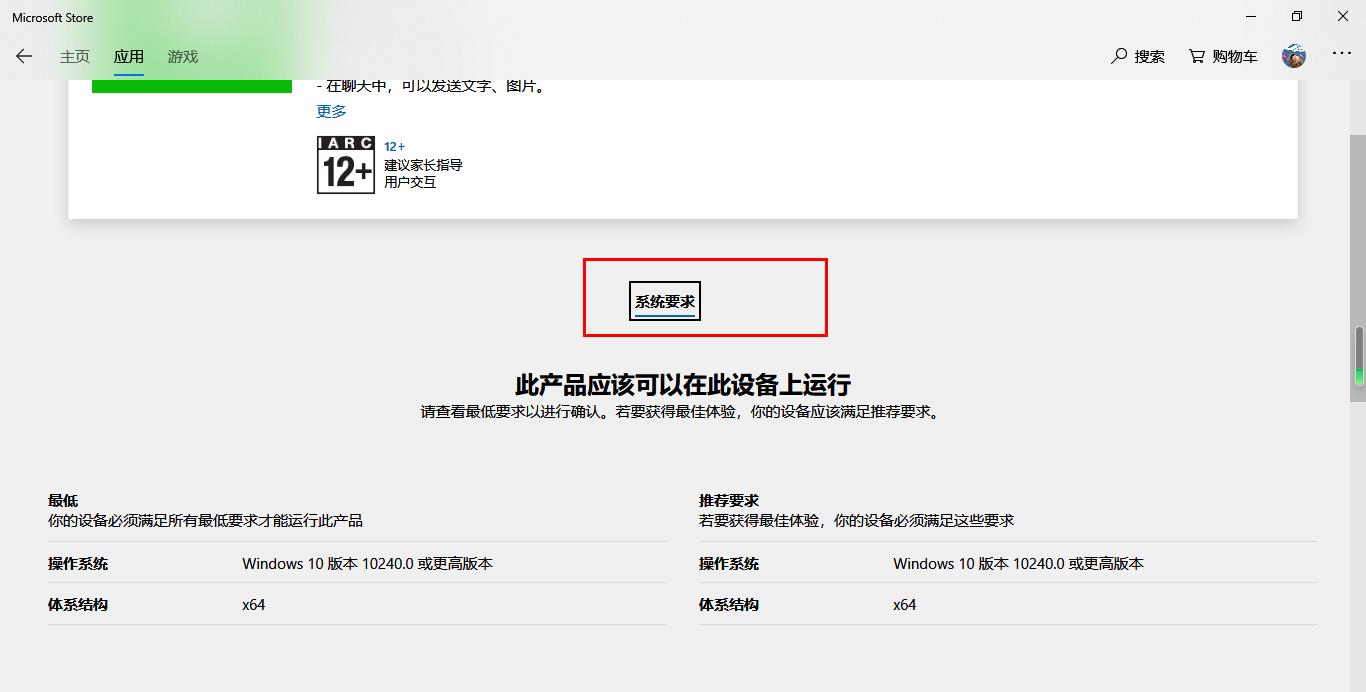Image resolution: width=1366 pixels, height=692 pixels.
Task: Open the 购物车 shopping cart
Action: pyautogui.click(x=1223, y=57)
